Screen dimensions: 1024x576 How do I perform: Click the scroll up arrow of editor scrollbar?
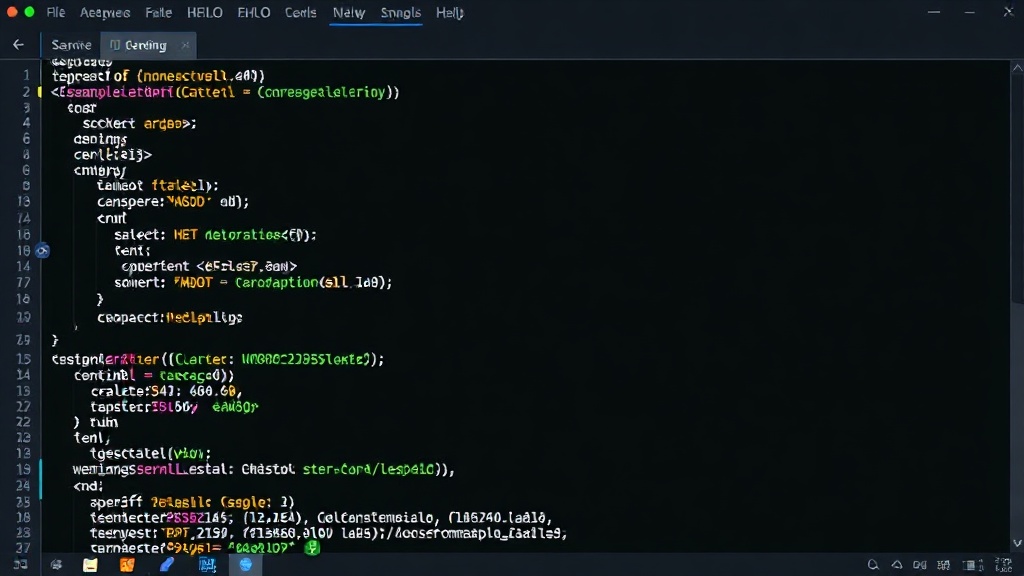tap(1017, 68)
